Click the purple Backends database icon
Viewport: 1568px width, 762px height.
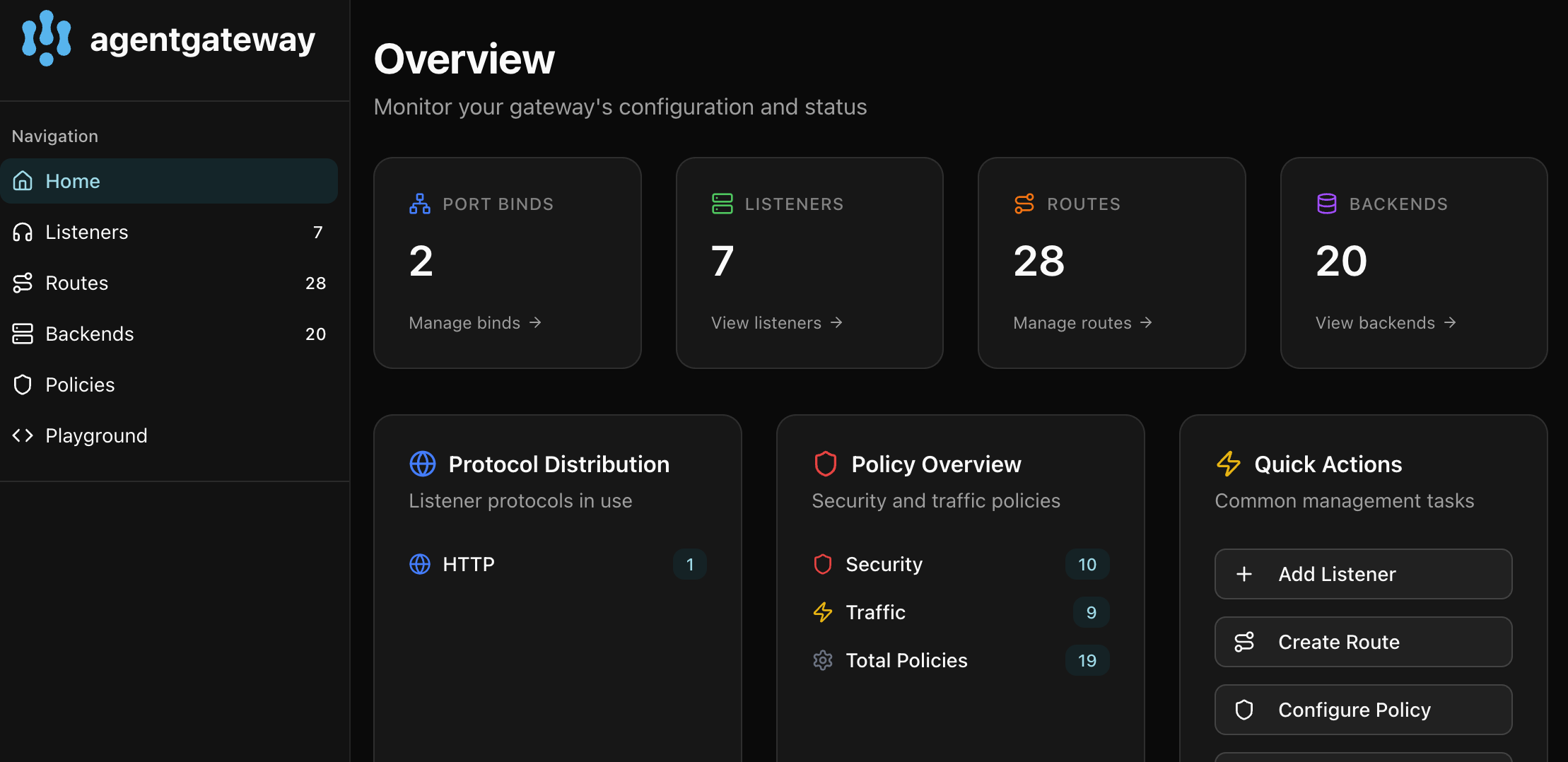click(1326, 204)
